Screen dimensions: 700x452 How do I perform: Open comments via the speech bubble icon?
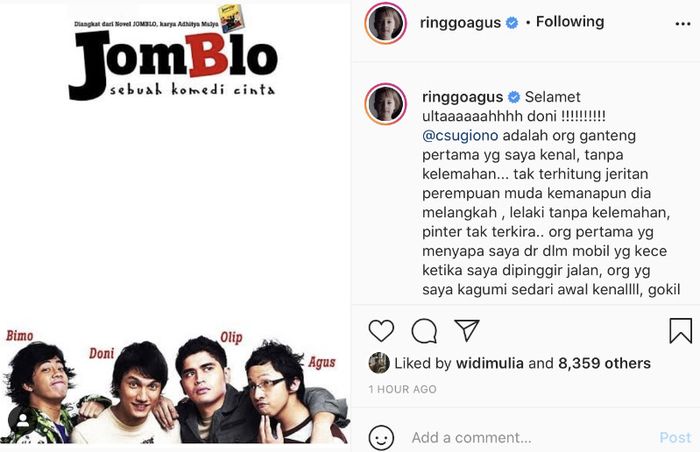pyautogui.click(x=424, y=331)
